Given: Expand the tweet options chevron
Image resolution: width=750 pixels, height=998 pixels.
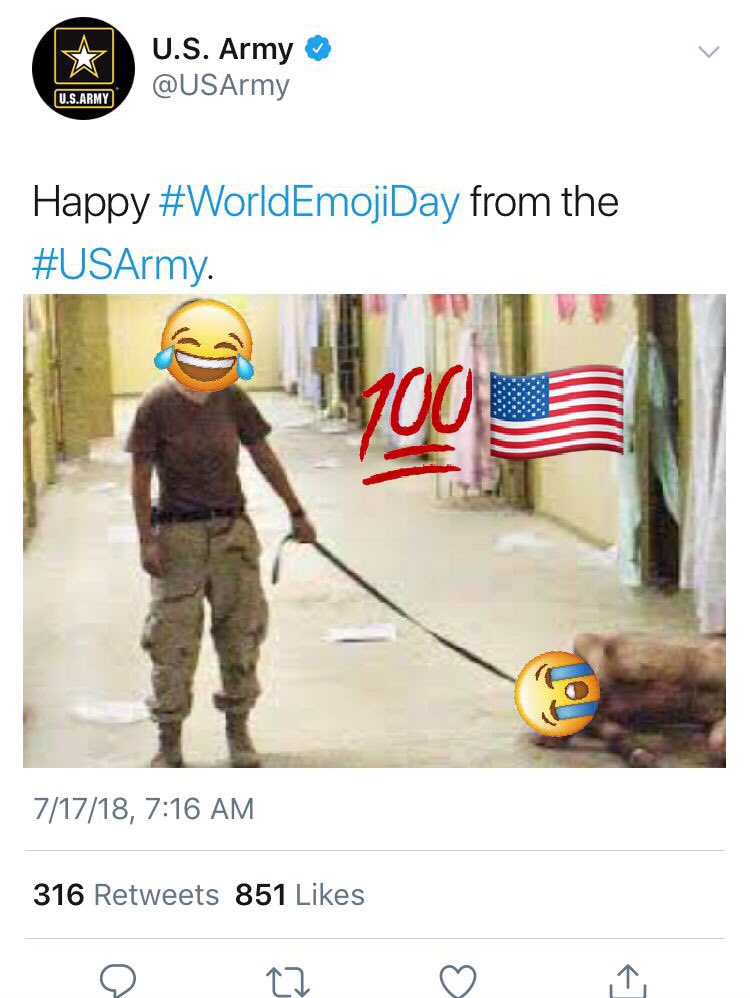Looking at the screenshot, I should pos(709,52).
